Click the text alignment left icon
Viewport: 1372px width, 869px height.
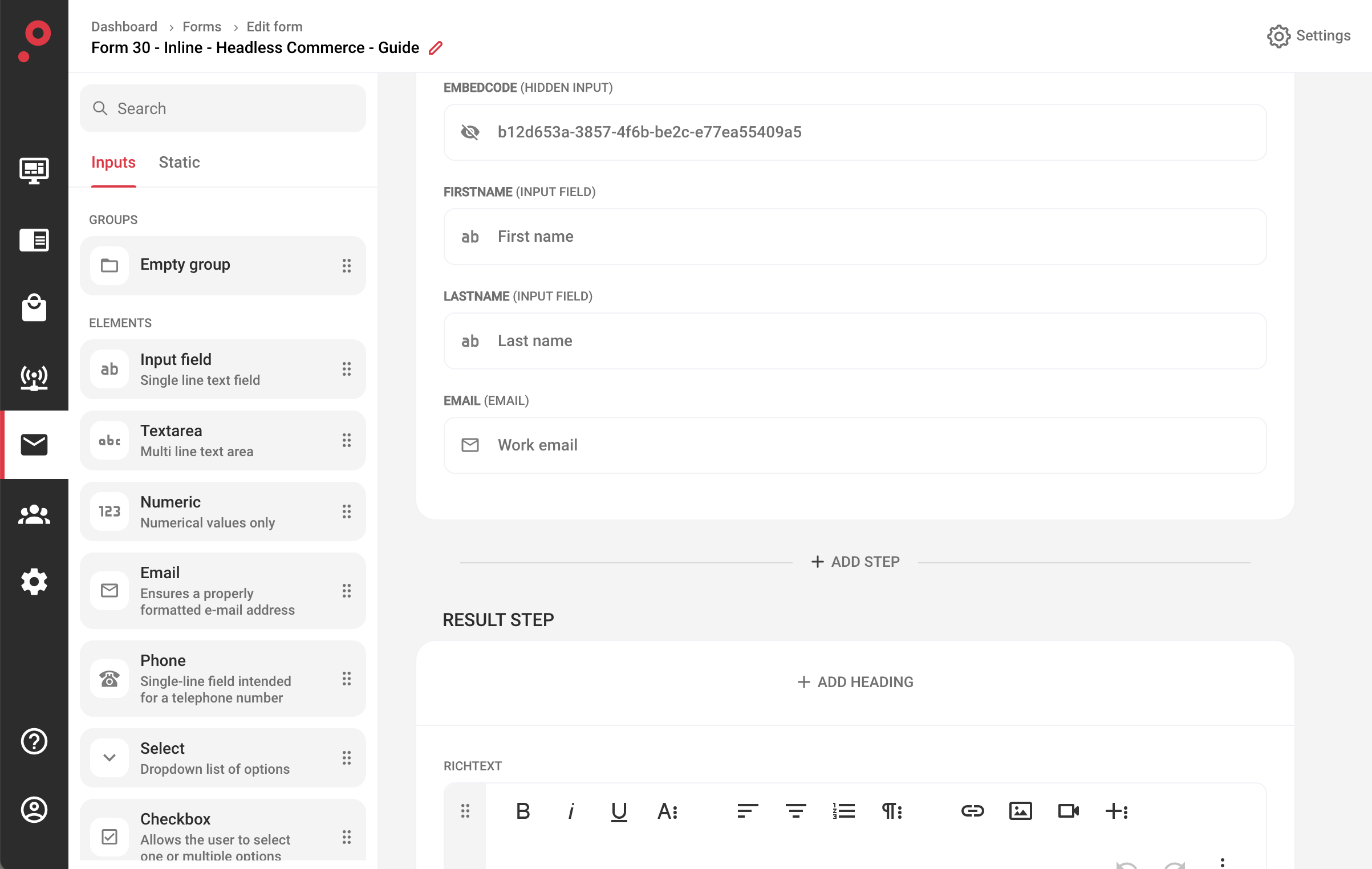(x=748, y=810)
